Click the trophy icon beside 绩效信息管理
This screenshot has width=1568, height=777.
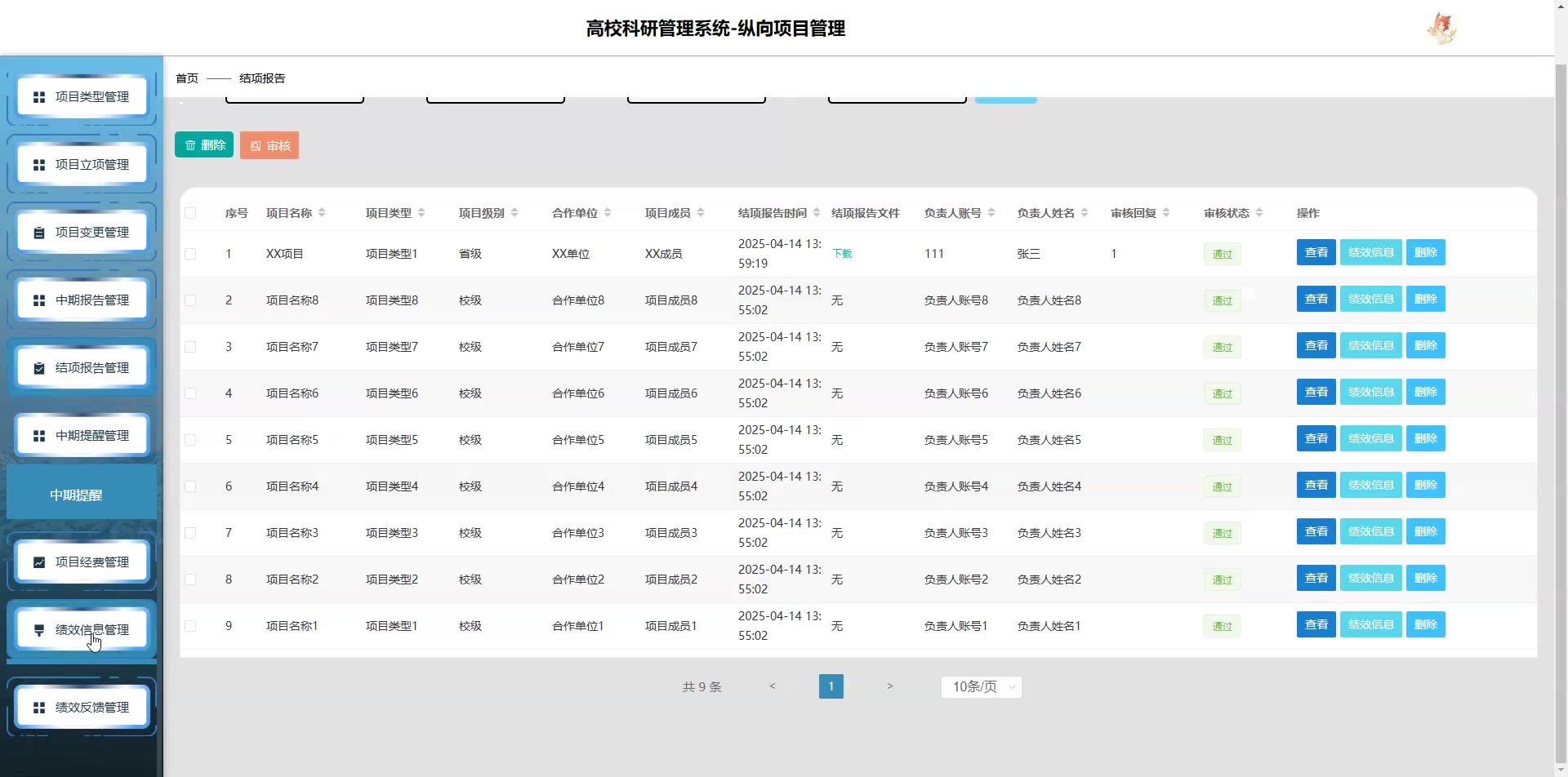pyautogui.click(x=38, y=630)
